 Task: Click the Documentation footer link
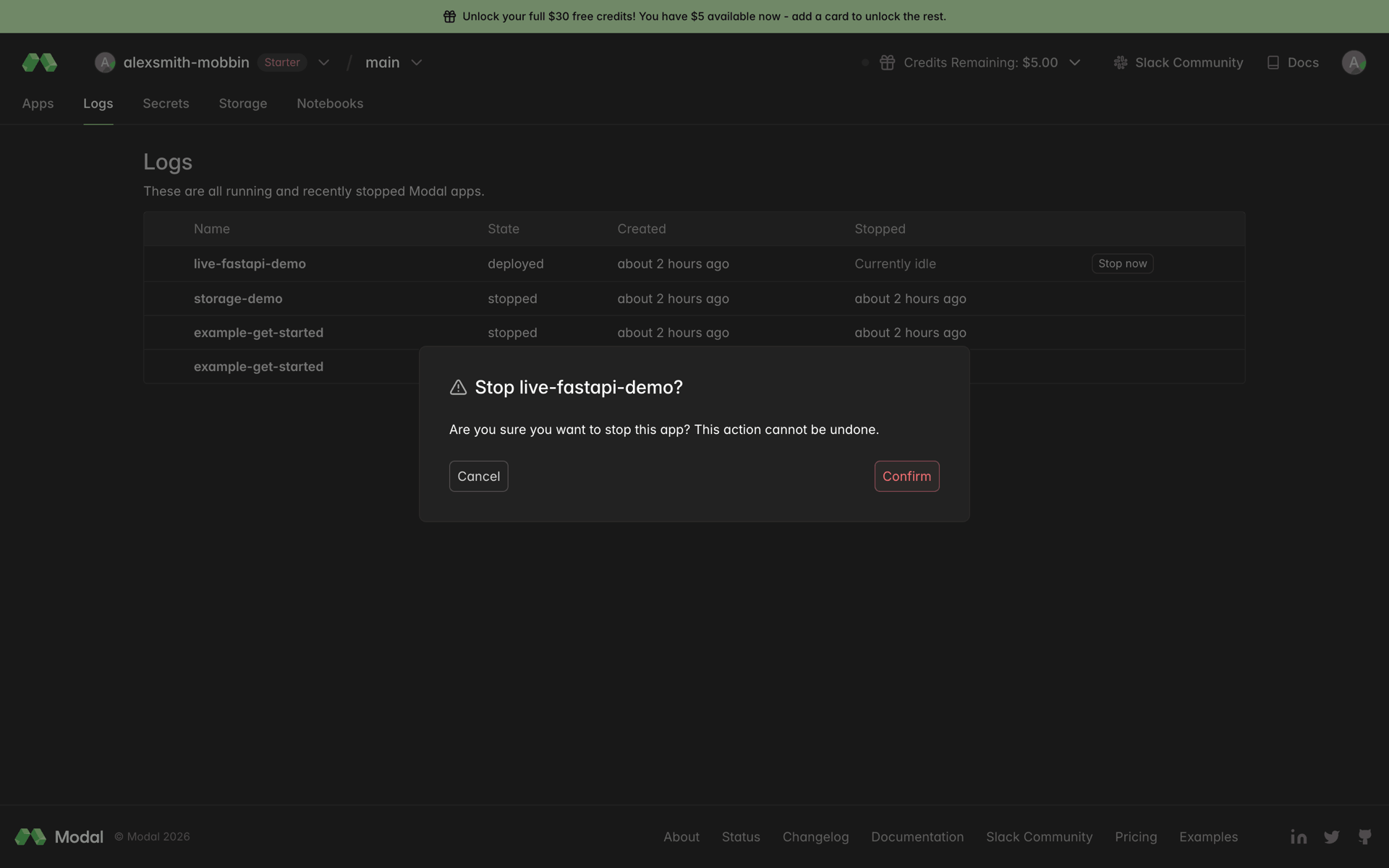(x=917, y=837)
